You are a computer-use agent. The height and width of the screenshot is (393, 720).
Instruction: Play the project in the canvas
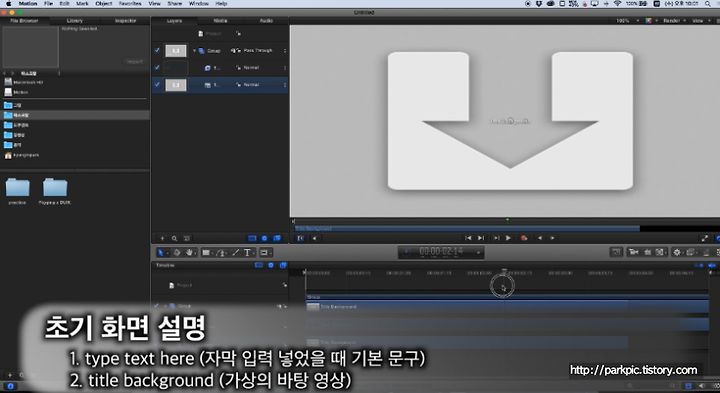pos(508,238)
